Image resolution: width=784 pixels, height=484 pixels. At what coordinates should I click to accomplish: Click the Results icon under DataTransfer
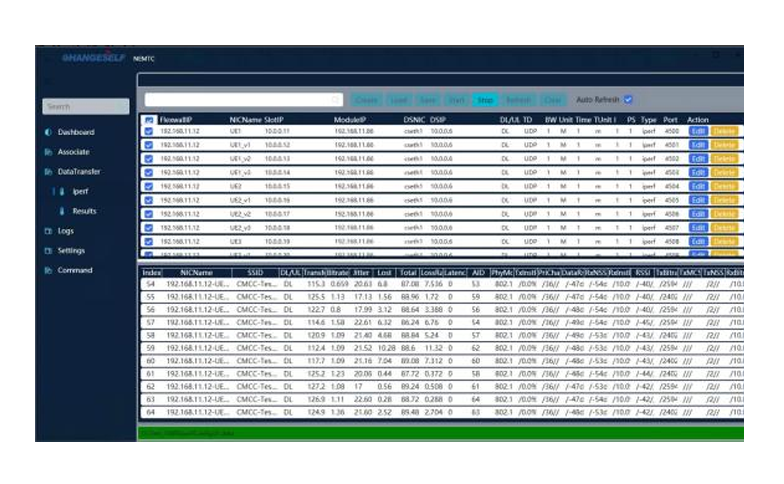click(x=62, y=211)
